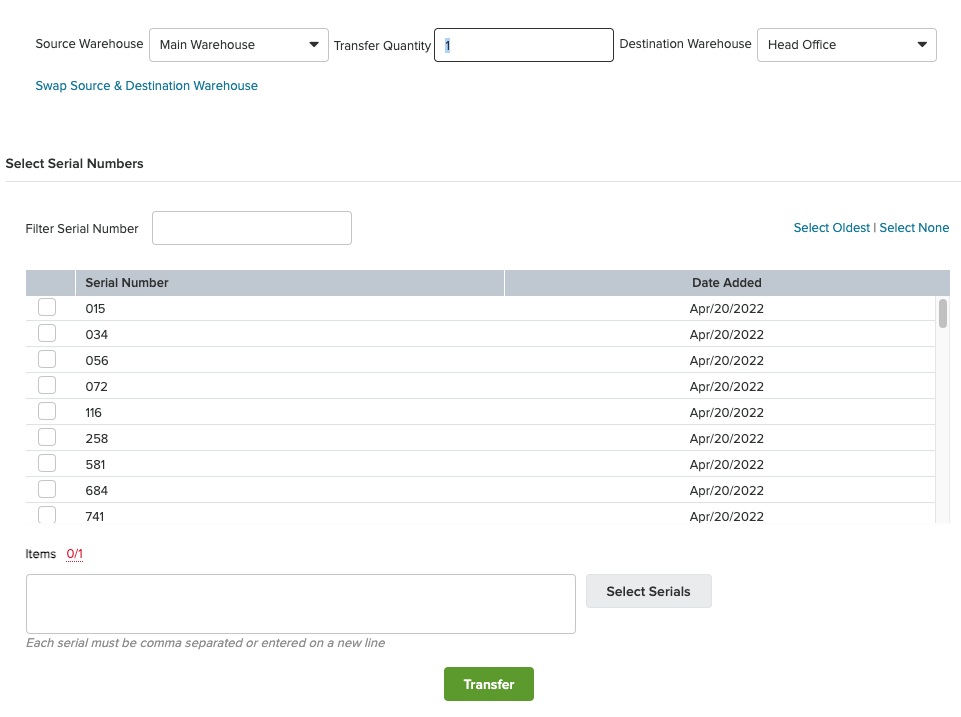Focus the Transfer Quantity field
Image resolution: width=961 pixels, height=717 pixels.
(523, 45)
